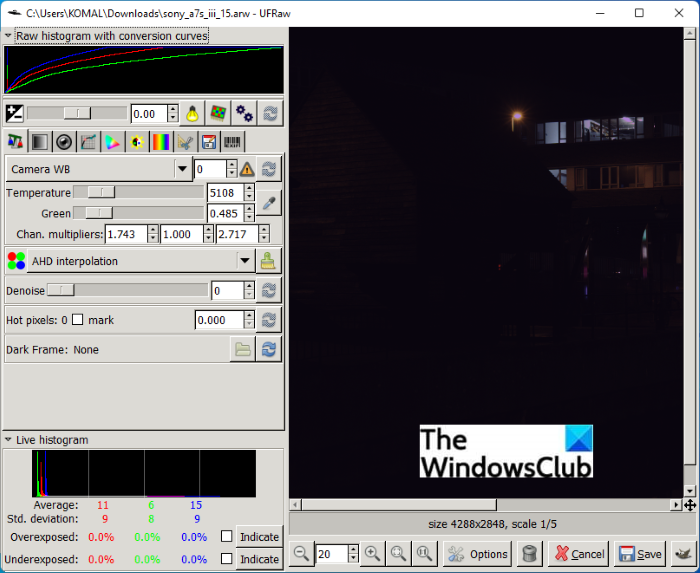
Task: Set preview zoom to 100%
Action: click(x=424, y=554)
